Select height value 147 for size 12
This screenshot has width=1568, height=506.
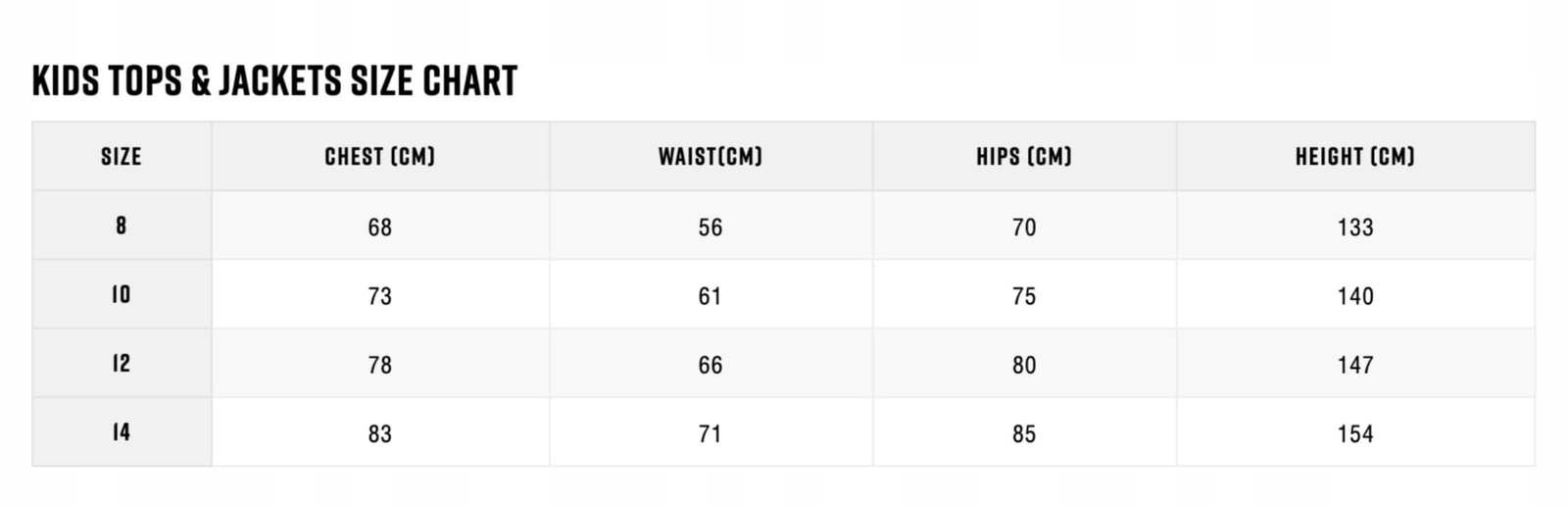tap(1355, 366)
